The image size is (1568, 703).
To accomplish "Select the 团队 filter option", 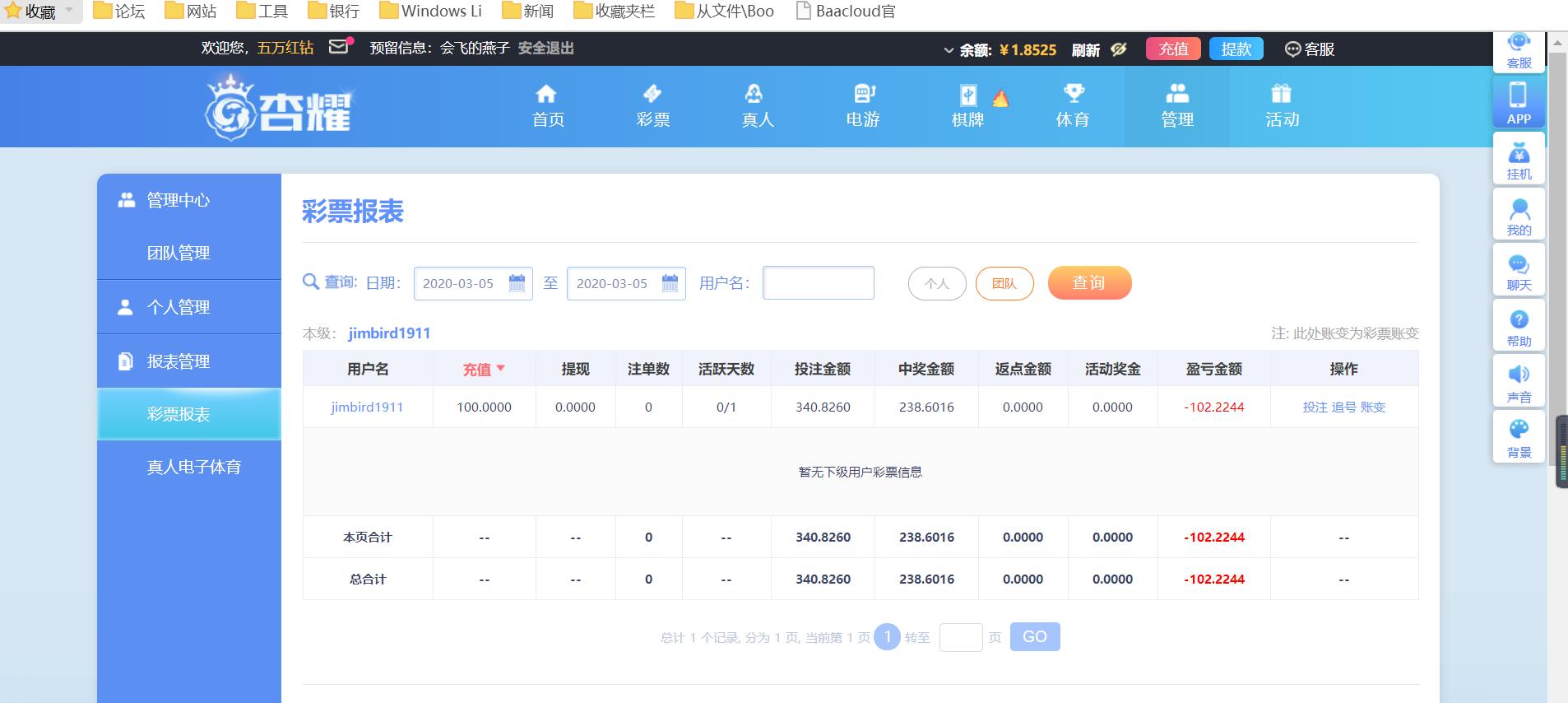I will (1004, 284).
